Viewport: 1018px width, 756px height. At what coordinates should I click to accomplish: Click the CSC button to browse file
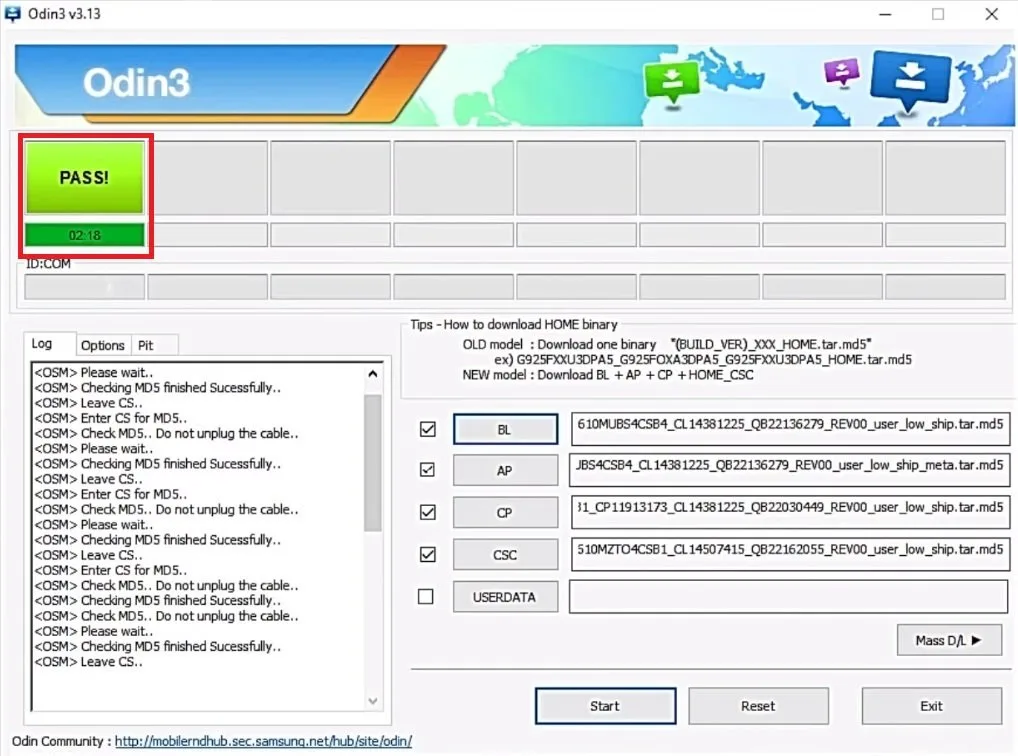pyautogui.click(x=505, y=555)
